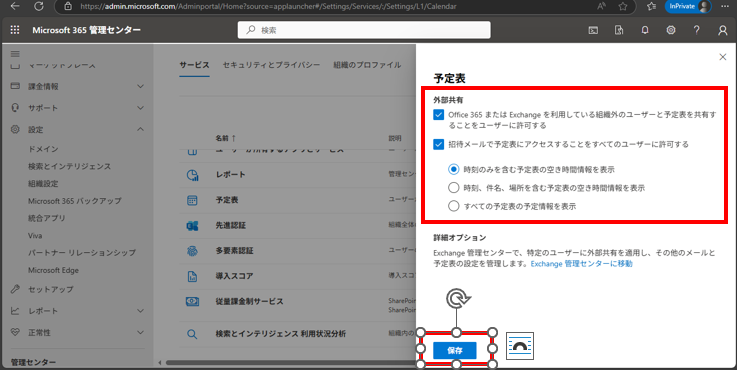Screen dimensions: 737x370
Task: Click the Microsoft 365 管理センター title
Action: (x=86, y=30)
